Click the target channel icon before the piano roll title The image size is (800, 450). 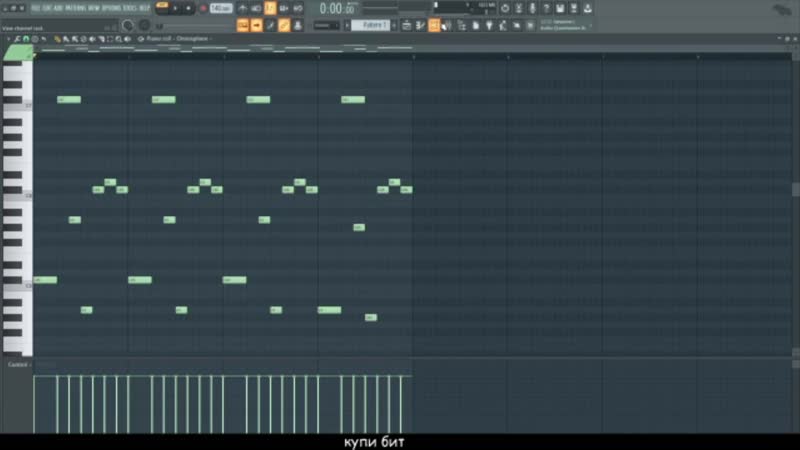[x=141, y=39]
